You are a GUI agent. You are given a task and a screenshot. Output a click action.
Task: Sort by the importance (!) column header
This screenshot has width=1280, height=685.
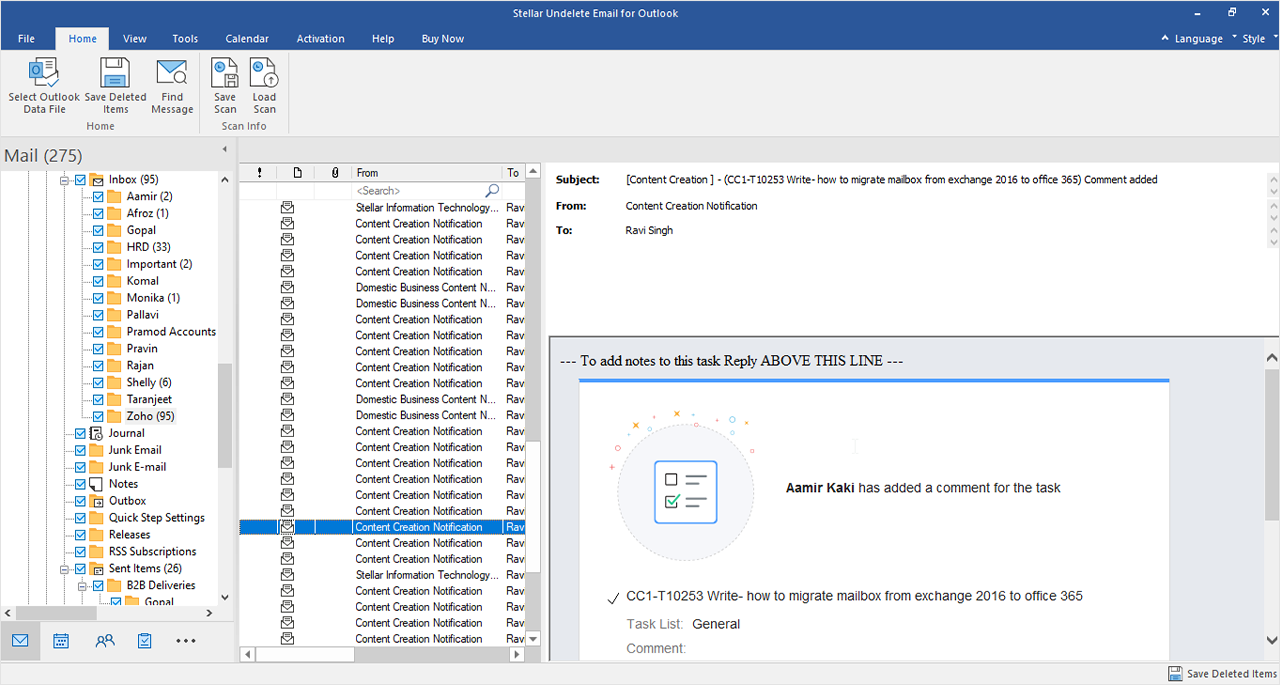point(259,173)
